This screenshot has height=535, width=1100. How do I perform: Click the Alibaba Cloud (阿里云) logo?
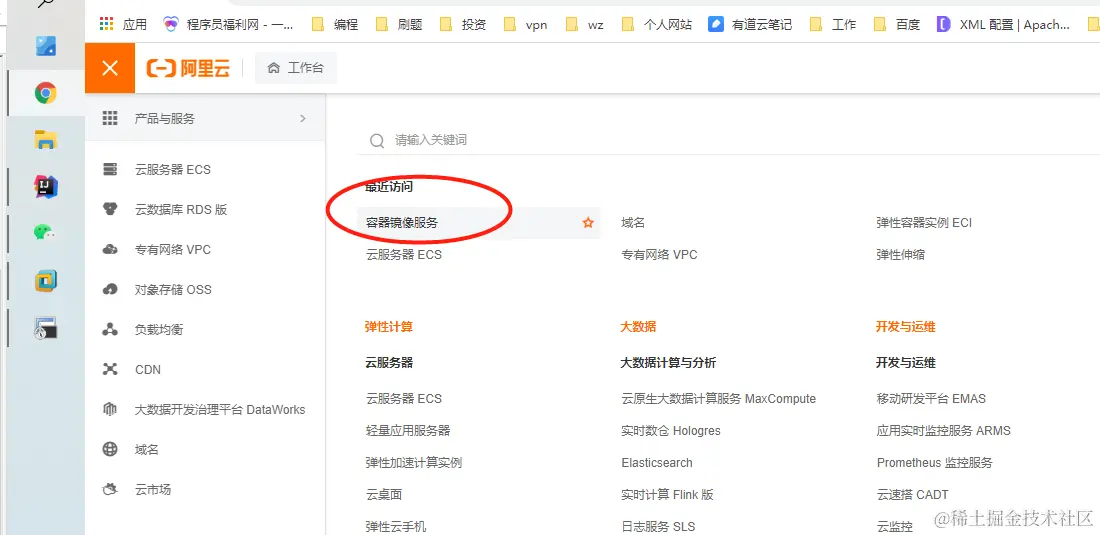point(188,68)
